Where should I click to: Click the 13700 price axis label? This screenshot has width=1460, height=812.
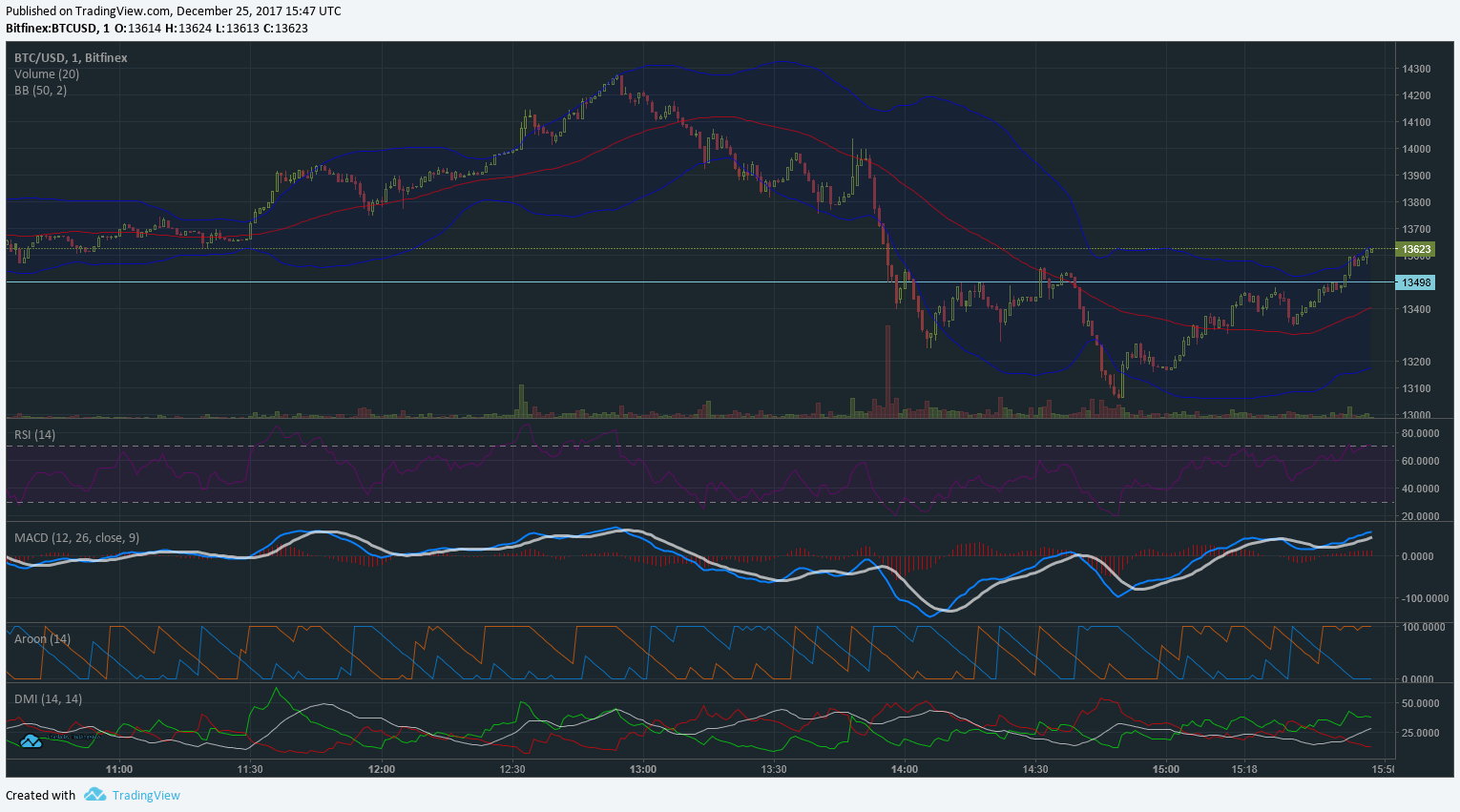tap(1416, 229)
